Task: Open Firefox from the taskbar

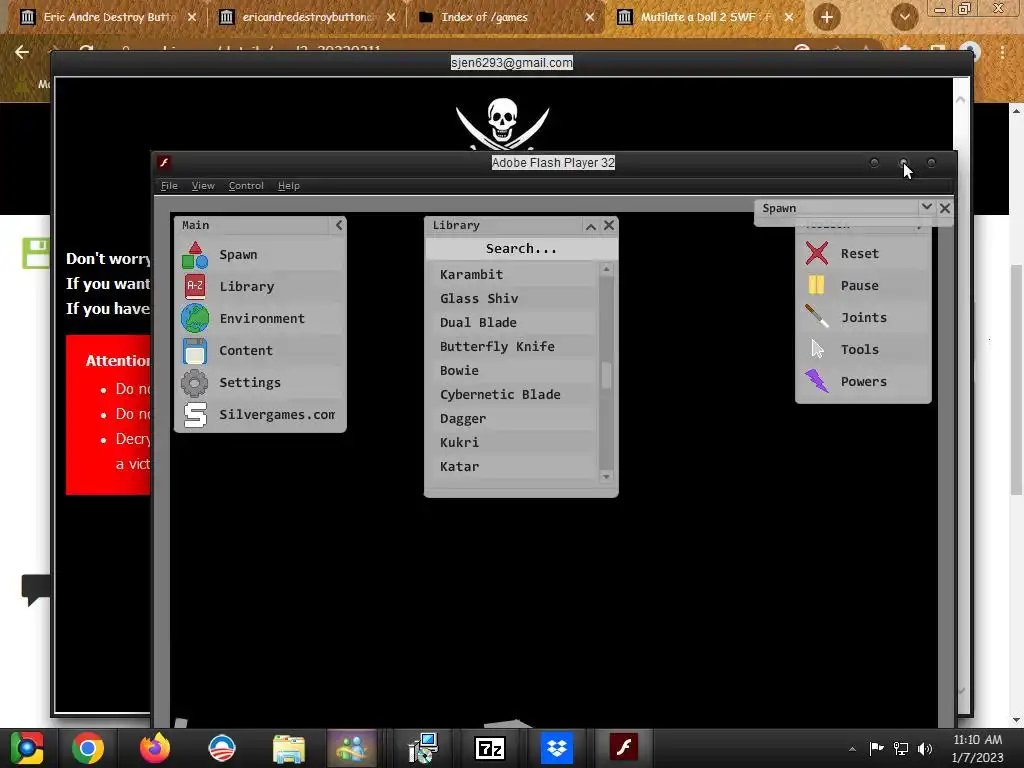Action: pyautogui.click(x=155, y=748)
